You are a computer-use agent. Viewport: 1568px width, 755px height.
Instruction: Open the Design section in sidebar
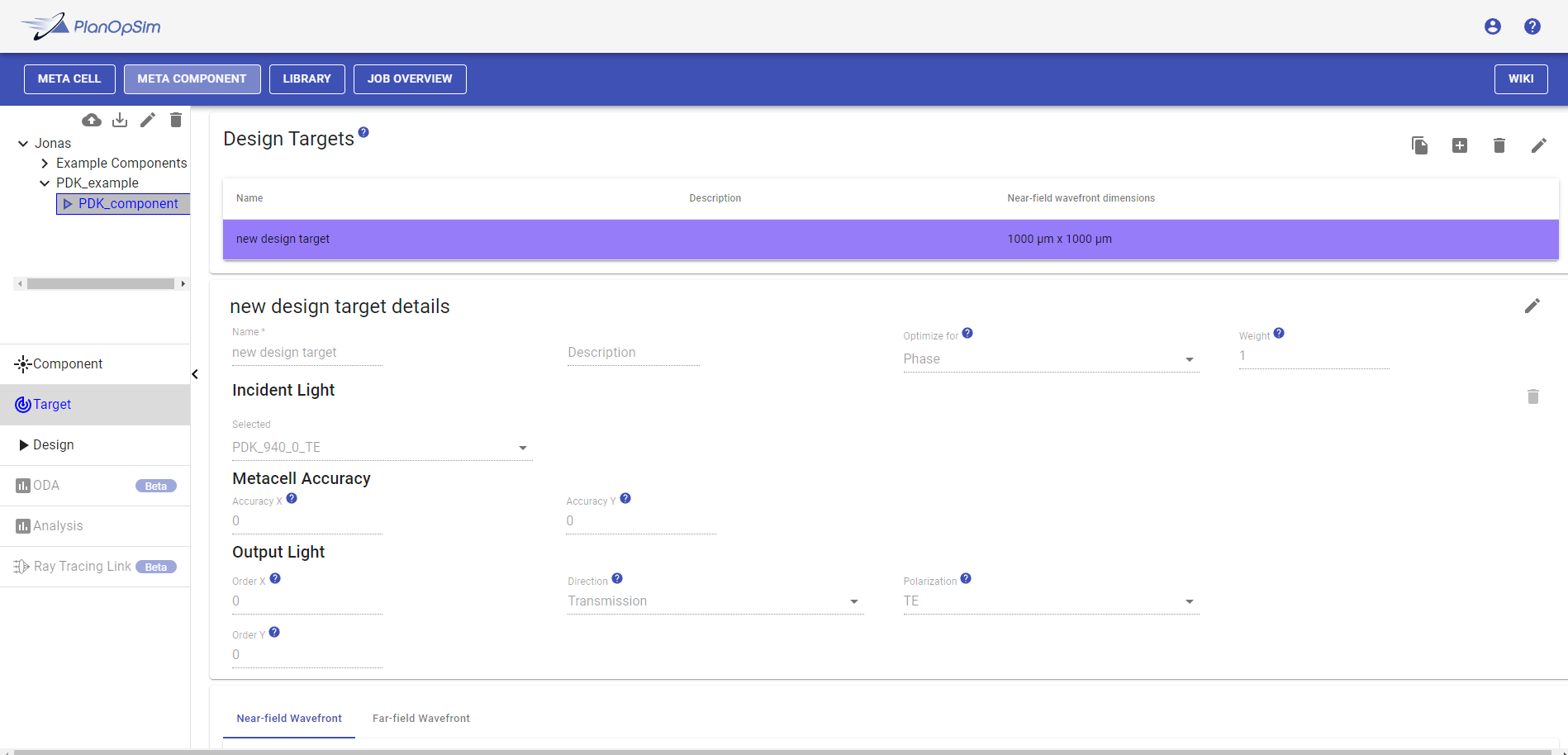coord(54,445)
